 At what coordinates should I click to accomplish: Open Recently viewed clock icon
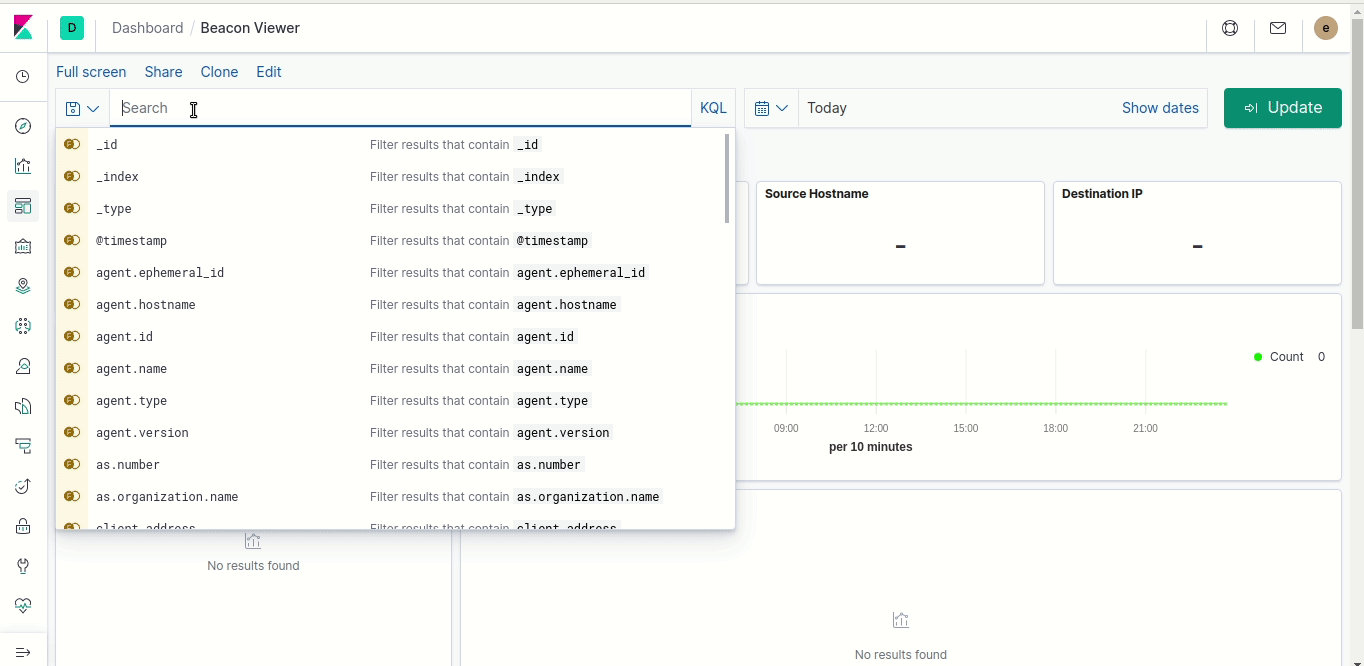23,77
